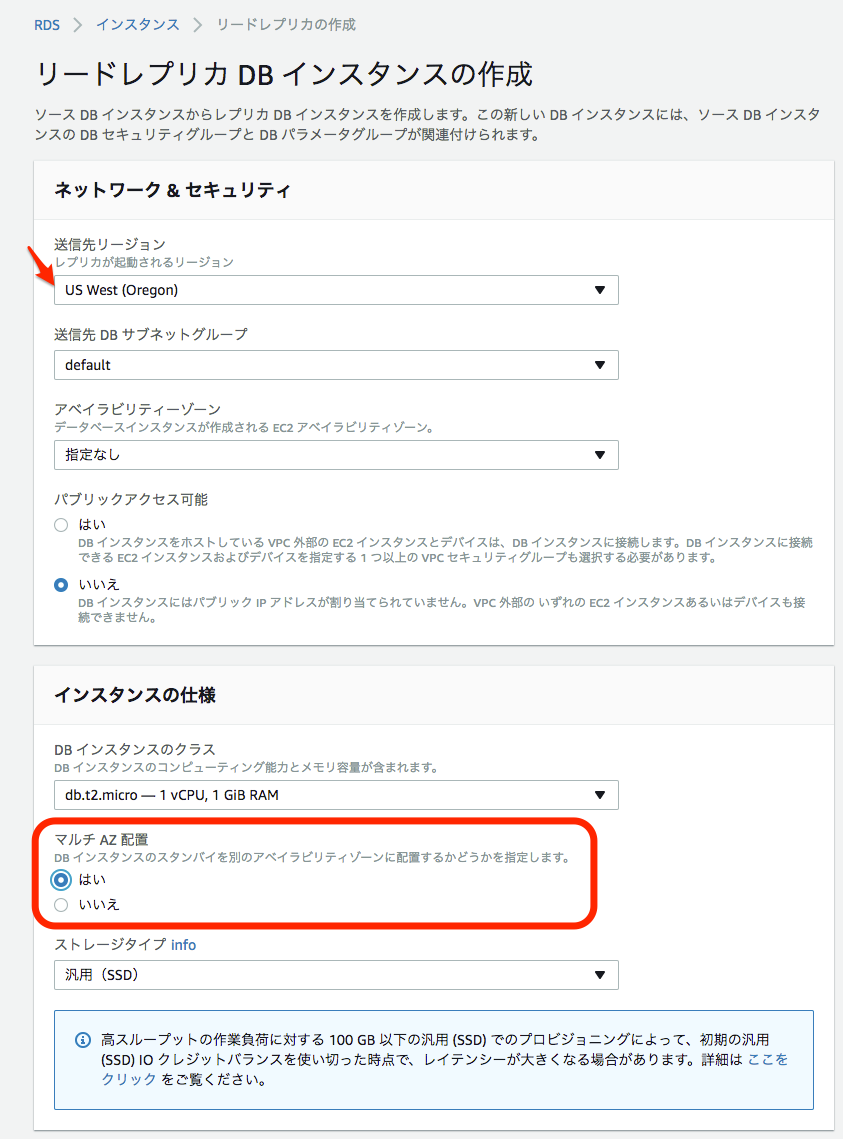Open the 送信先リージョン dropdown showing US West (Oregon)
The width and height of the screenshot is (843, 1139).
tap(336, 290)
